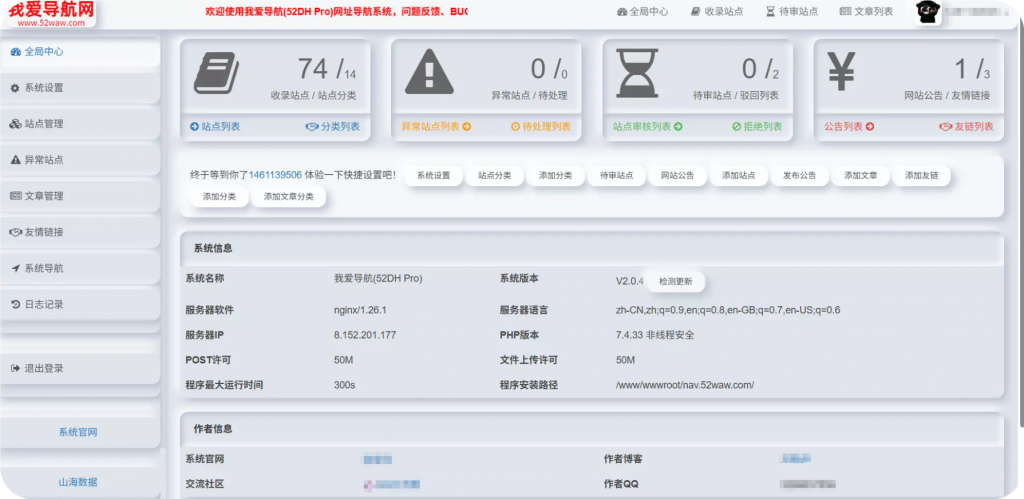
Task: Click the blue 1461139506 username link
Action: click(x=276, y=175)
